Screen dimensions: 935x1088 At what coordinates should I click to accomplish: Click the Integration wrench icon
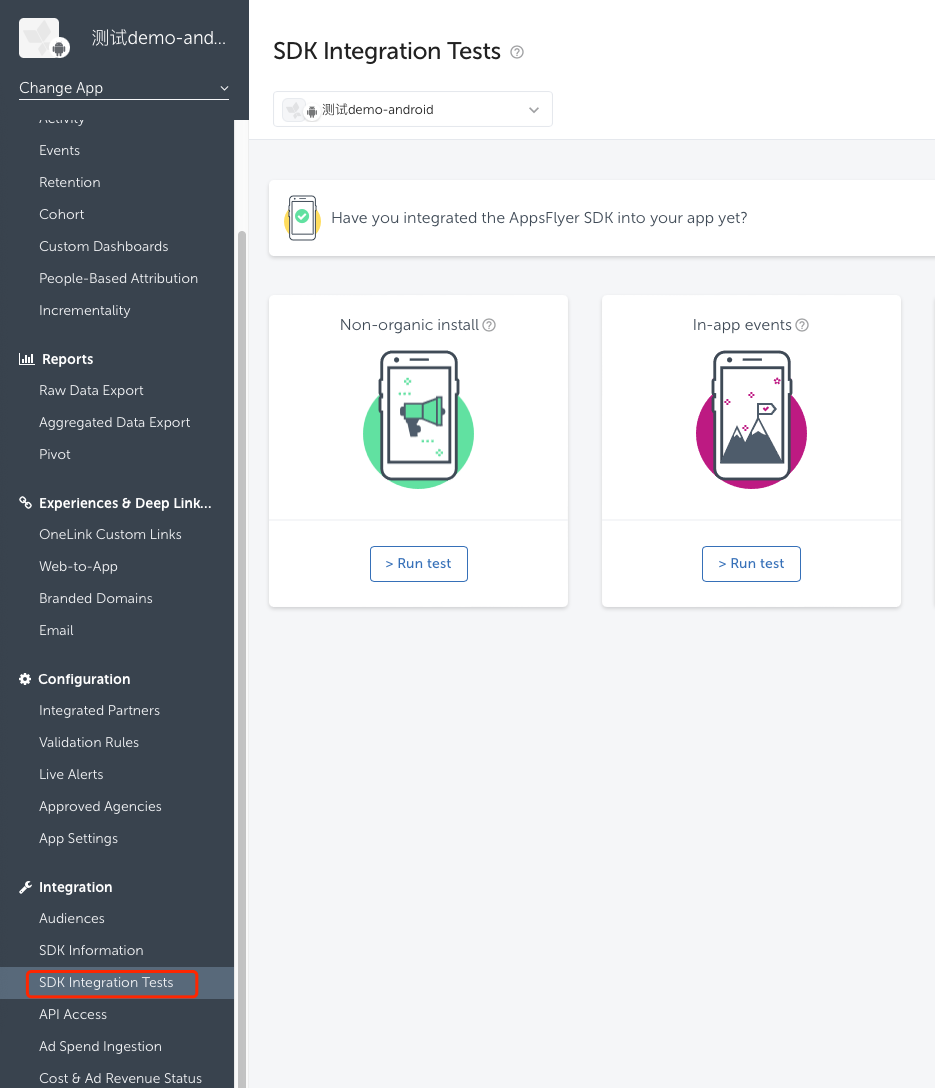coord(26,887)
